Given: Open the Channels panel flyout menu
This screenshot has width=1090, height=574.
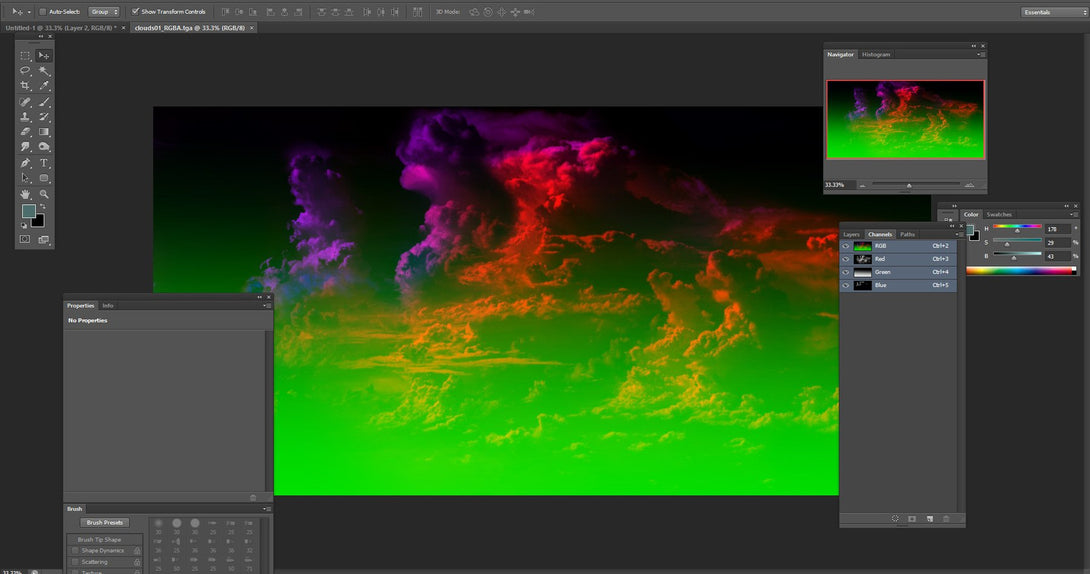Looking at the screenshot, I should tap(958, 234).
